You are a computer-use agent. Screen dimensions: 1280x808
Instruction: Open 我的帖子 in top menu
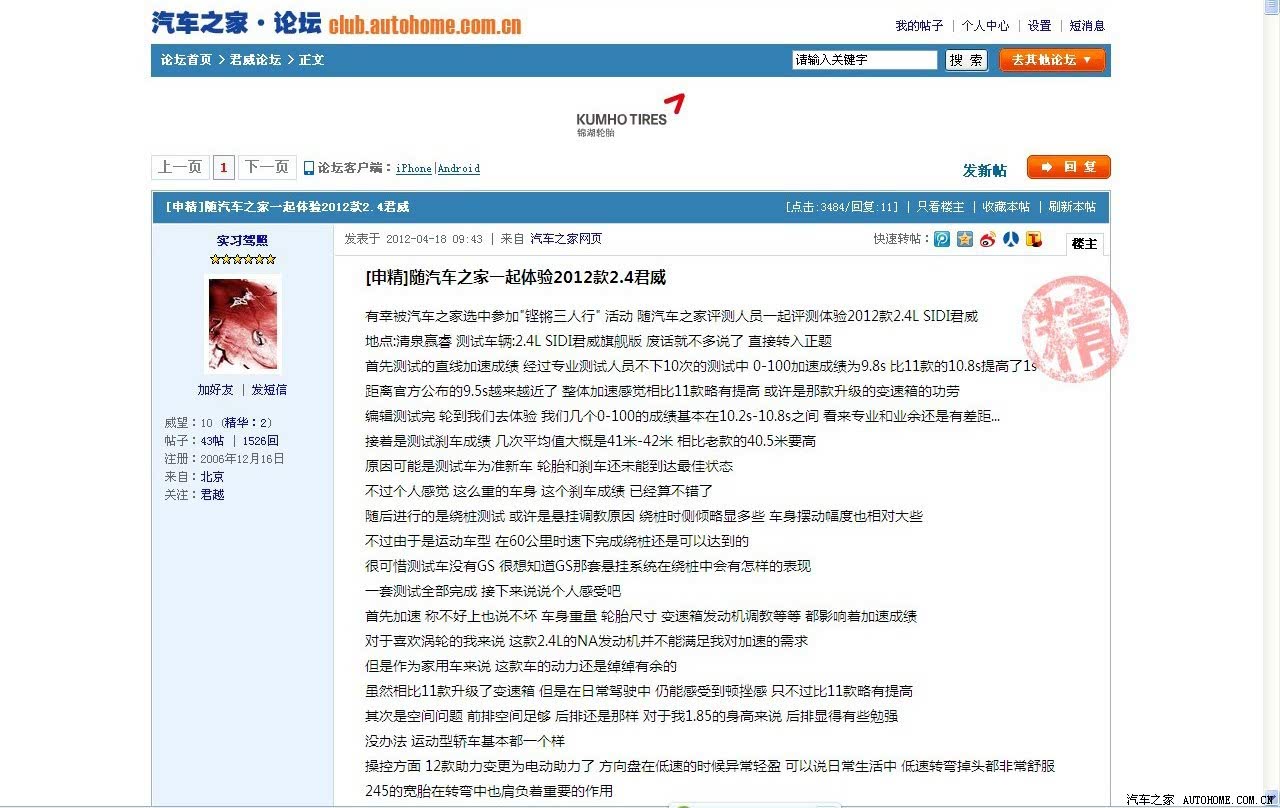[919, 26]
